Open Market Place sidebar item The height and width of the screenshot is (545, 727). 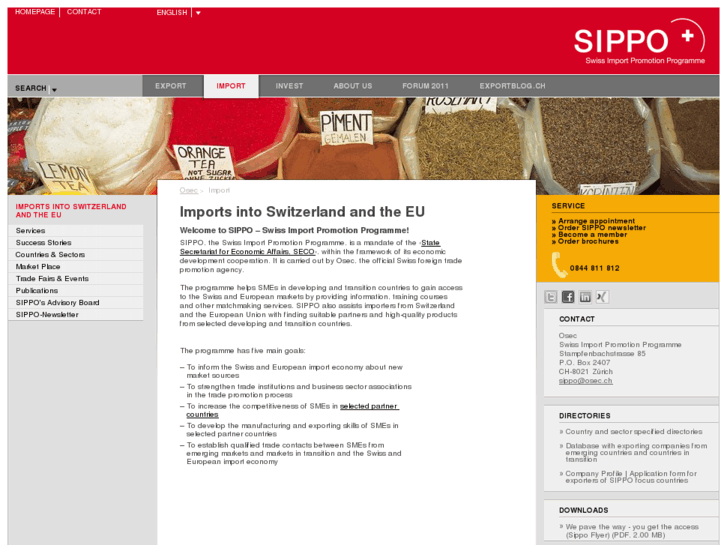pyautogui.click(x=76, y=267)
